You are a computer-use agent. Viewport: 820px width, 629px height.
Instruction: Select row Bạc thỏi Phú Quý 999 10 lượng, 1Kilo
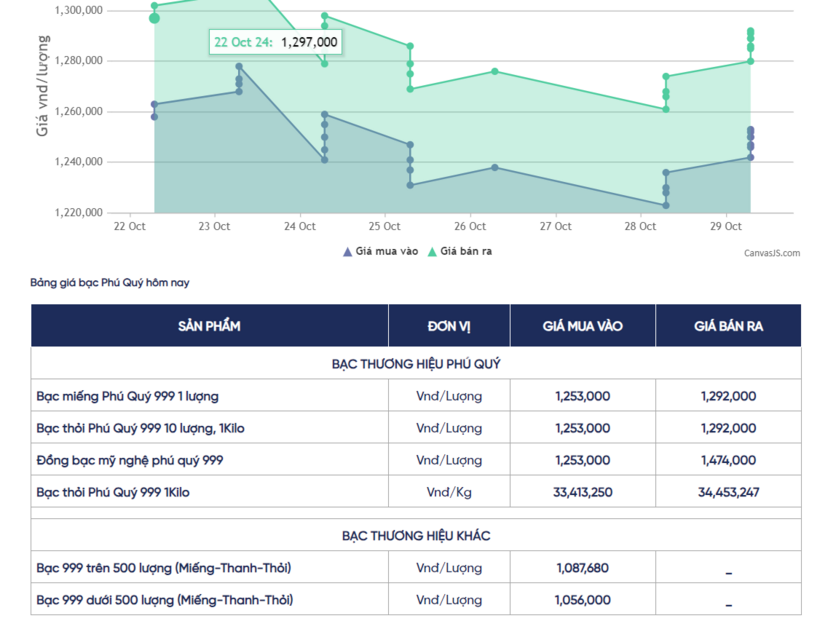pyautogui.click(x=416, y=428)
